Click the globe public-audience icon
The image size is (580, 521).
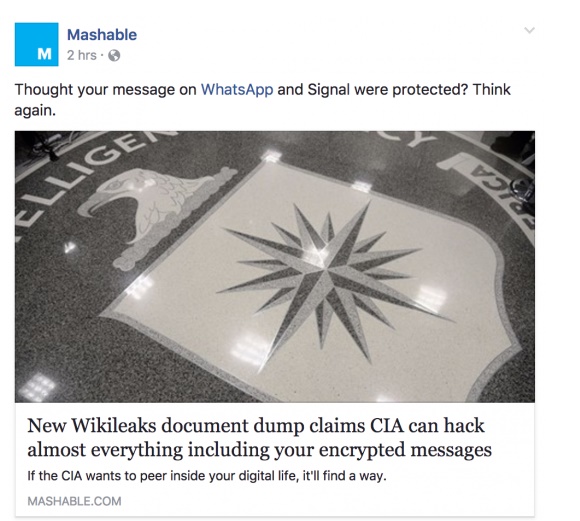[x=114, y=56]
